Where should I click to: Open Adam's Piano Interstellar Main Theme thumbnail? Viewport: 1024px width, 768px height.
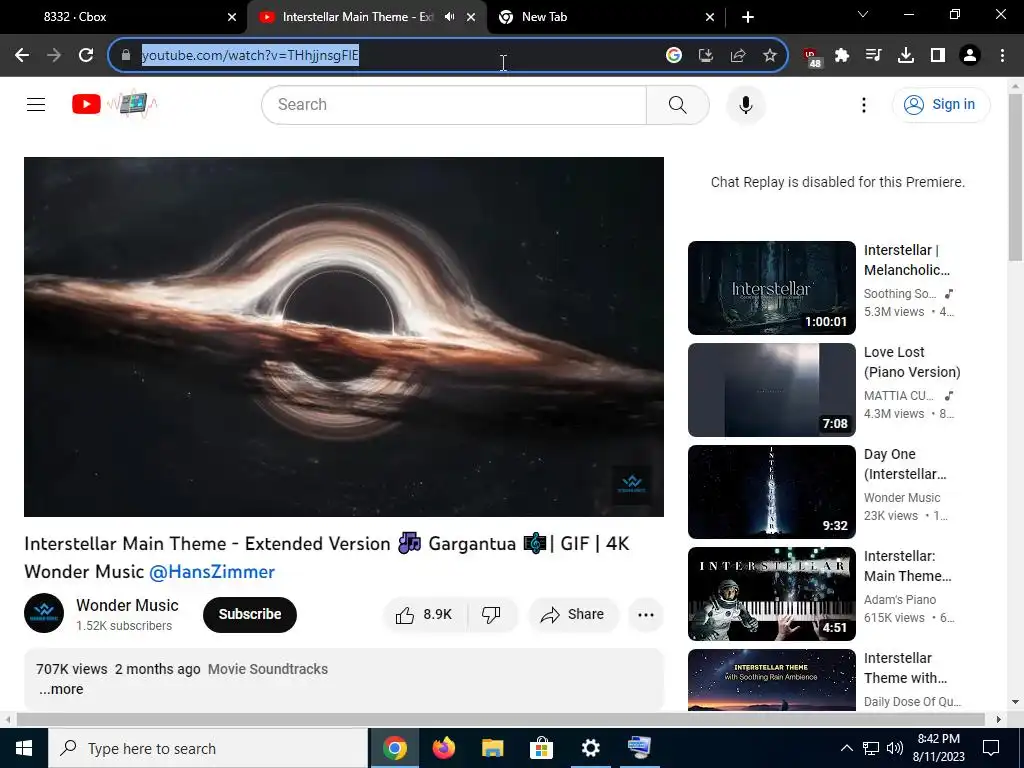pyautogui.click(x=771, y=594)
